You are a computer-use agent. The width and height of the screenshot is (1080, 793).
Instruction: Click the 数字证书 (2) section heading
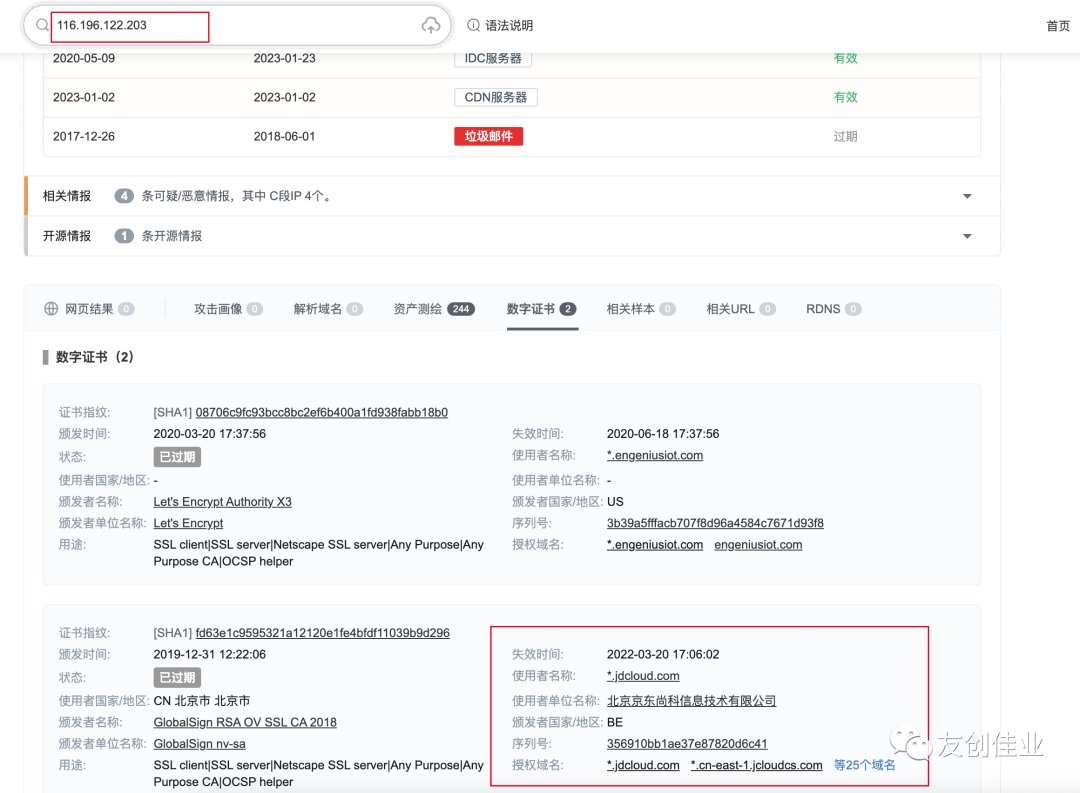coord(94,357)
